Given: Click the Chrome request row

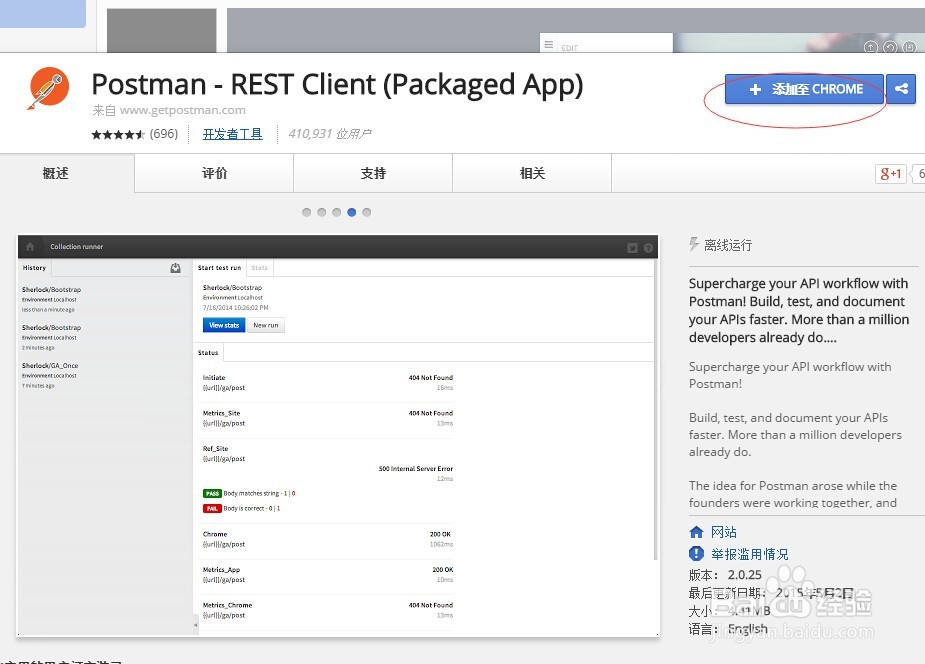Looking at the screenshot, I should pos(327,539).
